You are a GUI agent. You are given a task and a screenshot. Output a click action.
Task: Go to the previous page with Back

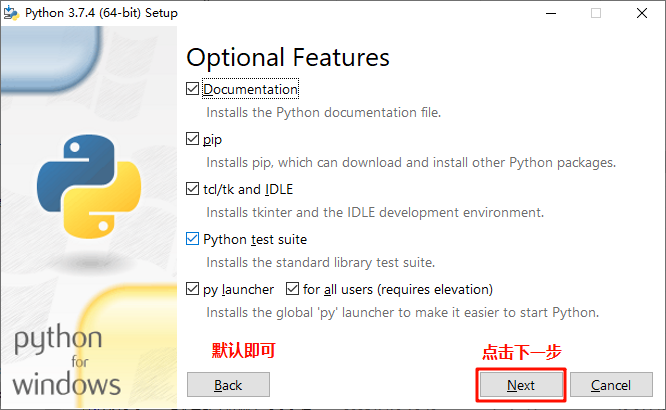tap(228, 385)
